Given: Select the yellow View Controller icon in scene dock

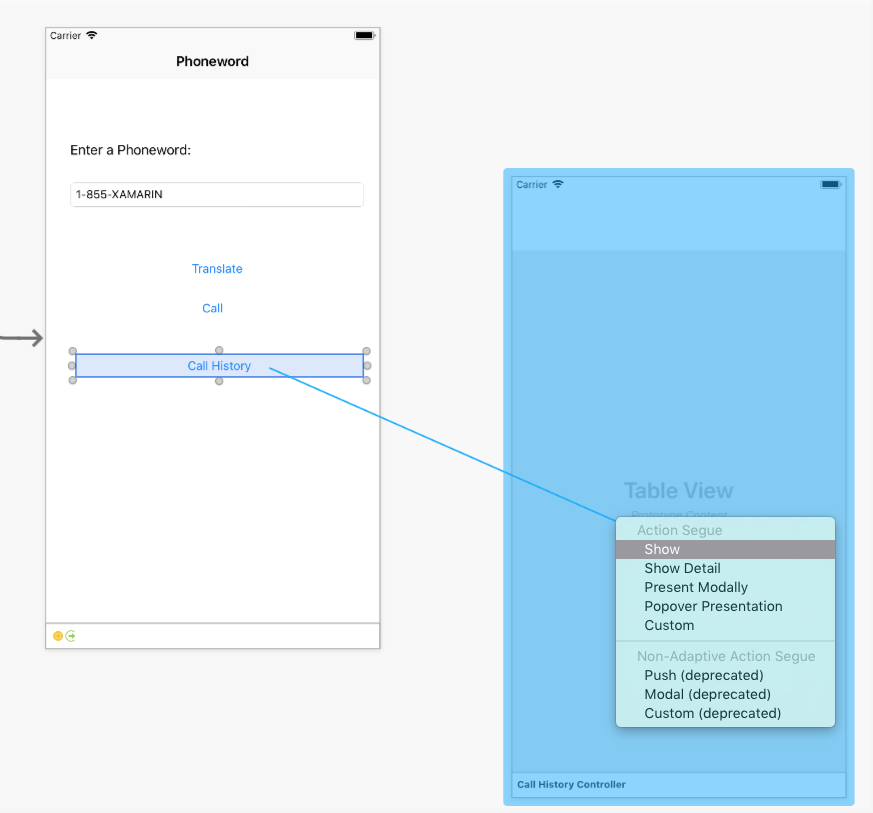Looking at the screenshot, I should point(58,636).
